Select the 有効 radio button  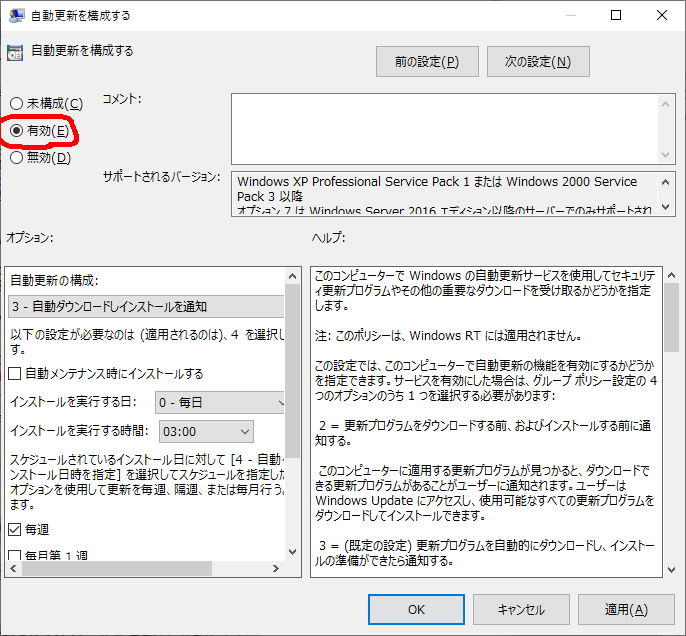[16, 130]
